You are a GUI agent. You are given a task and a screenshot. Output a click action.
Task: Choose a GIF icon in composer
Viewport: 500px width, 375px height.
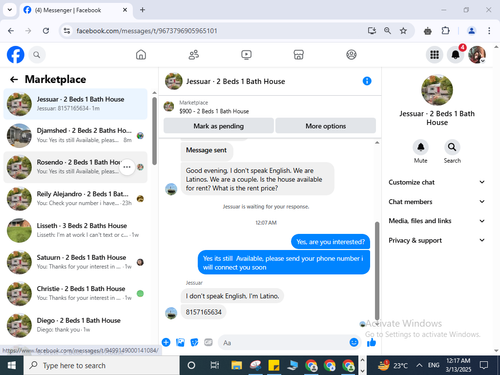208,342
